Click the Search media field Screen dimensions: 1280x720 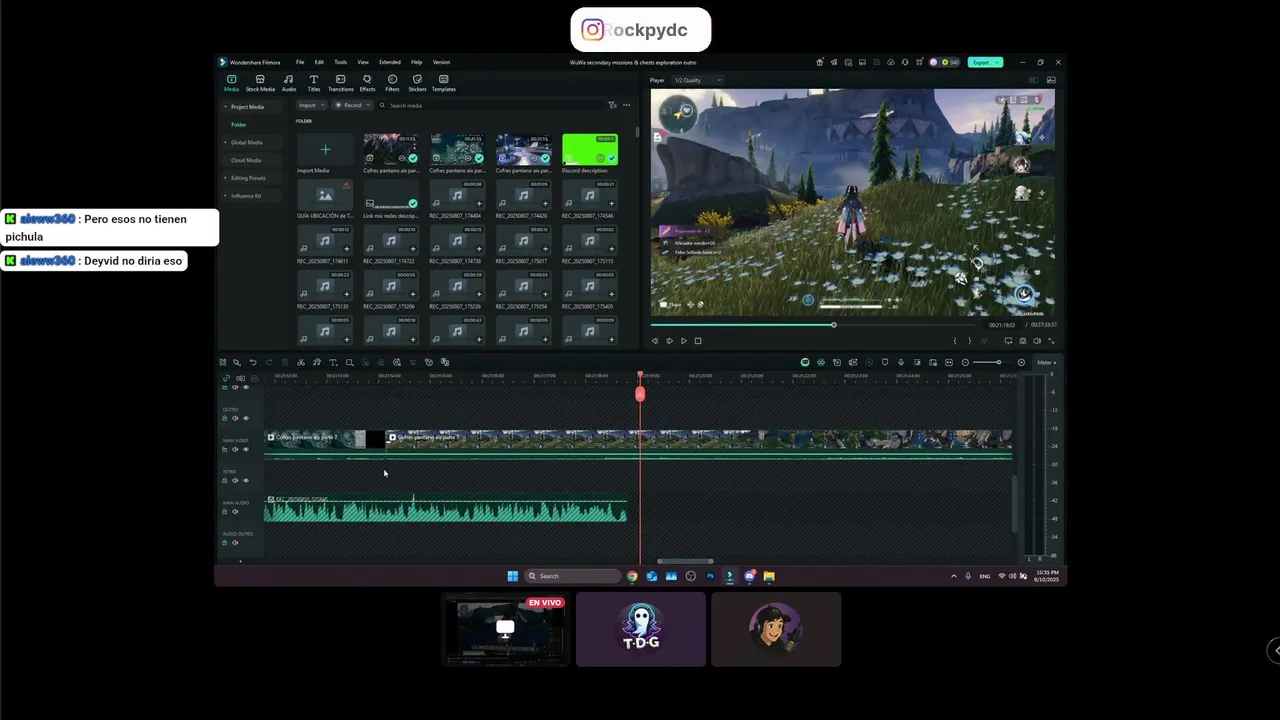490,105
